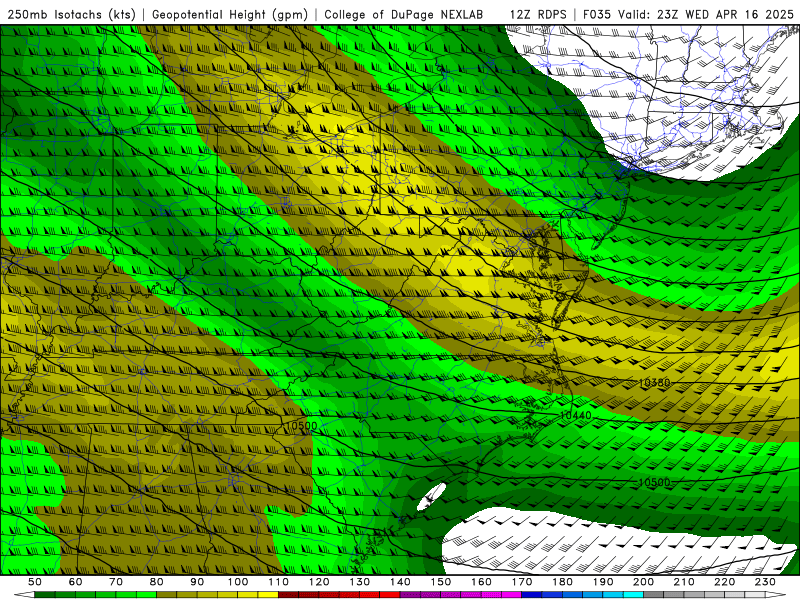The width and height of the screenshot is (800, 600).
Task: Click the "250mb Isotachs (kts)" title text
Action: pyautogui.click(x=71, y=14)
